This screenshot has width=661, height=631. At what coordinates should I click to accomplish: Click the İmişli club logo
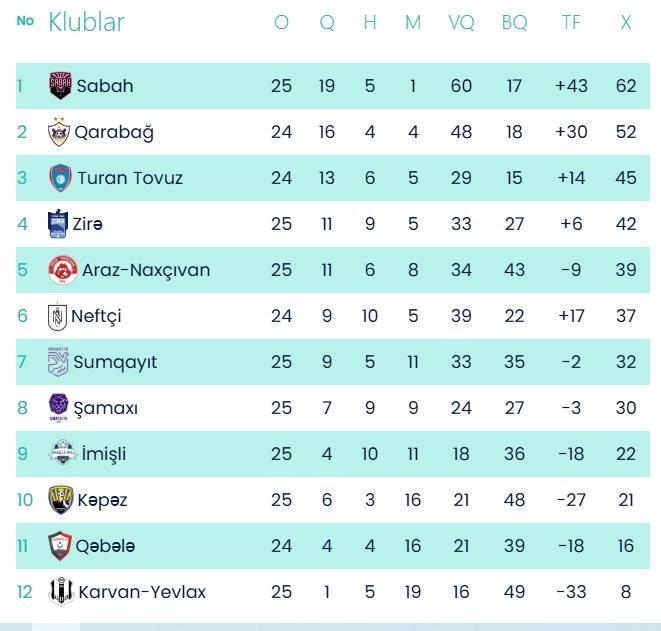(x=62, y=454)
